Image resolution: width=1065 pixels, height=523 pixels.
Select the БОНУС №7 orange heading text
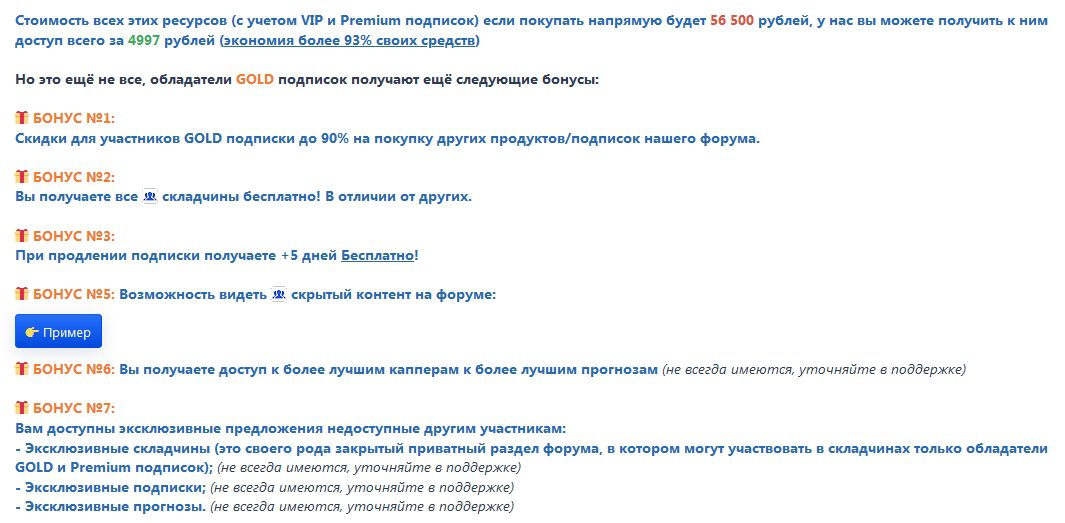tap(74, 408)
